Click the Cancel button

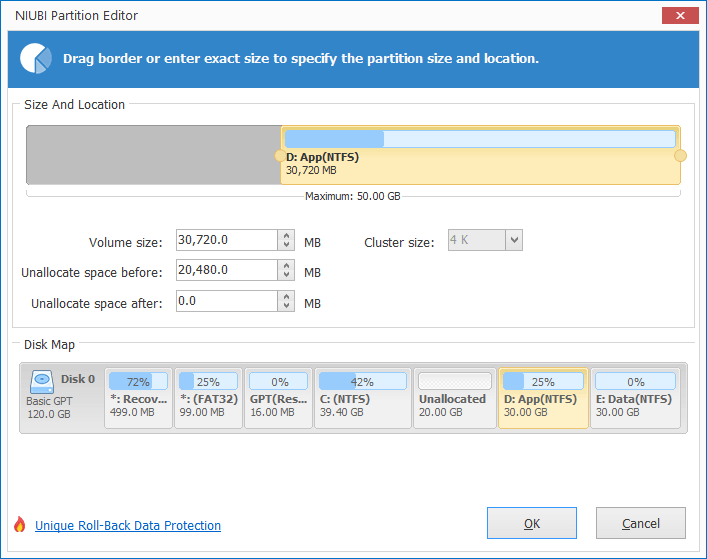641,523
